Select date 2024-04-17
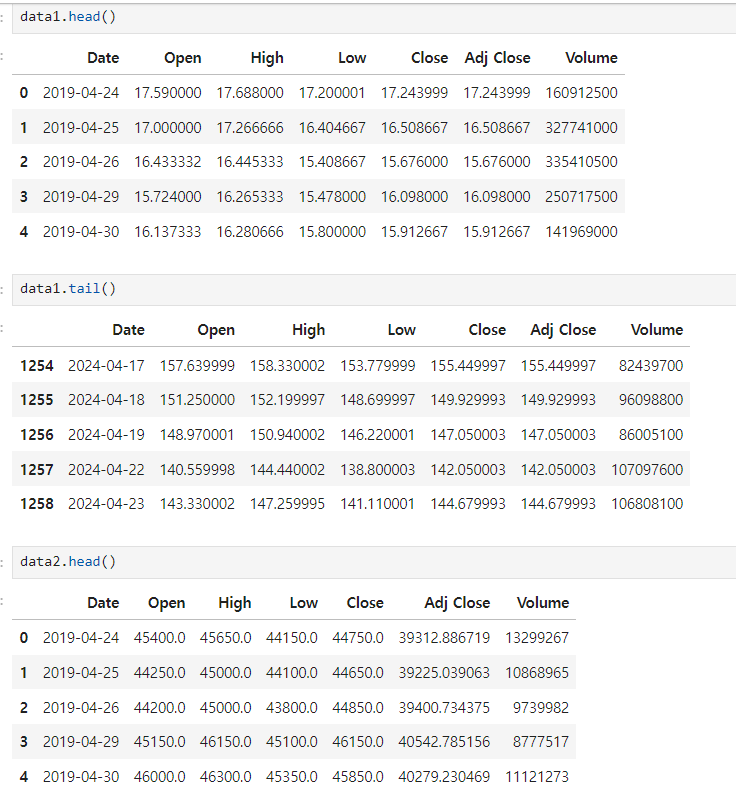 tap(106, 366)
